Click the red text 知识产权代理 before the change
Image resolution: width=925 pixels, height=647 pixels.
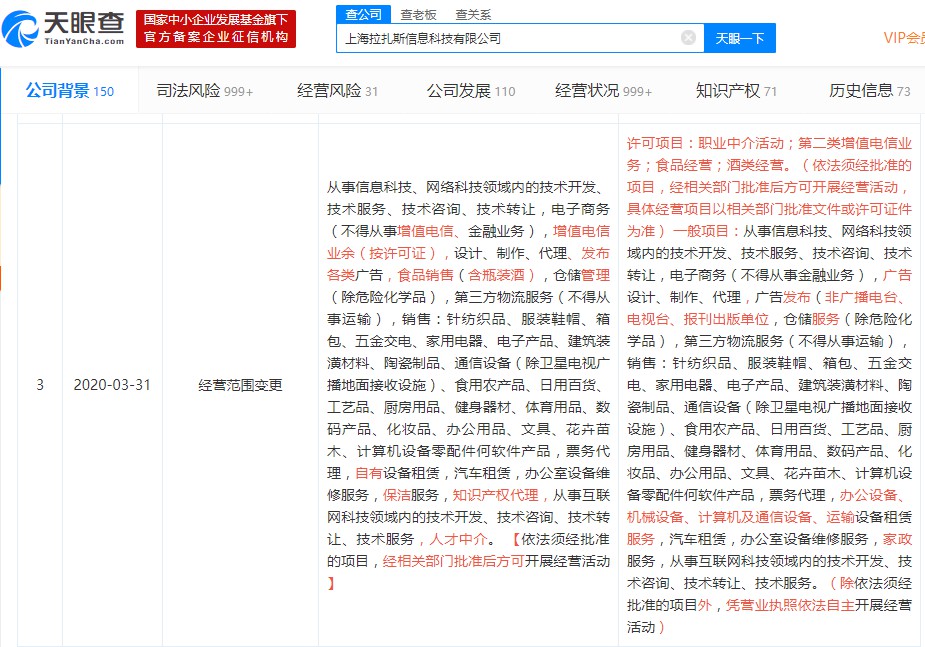coord(495,495)
